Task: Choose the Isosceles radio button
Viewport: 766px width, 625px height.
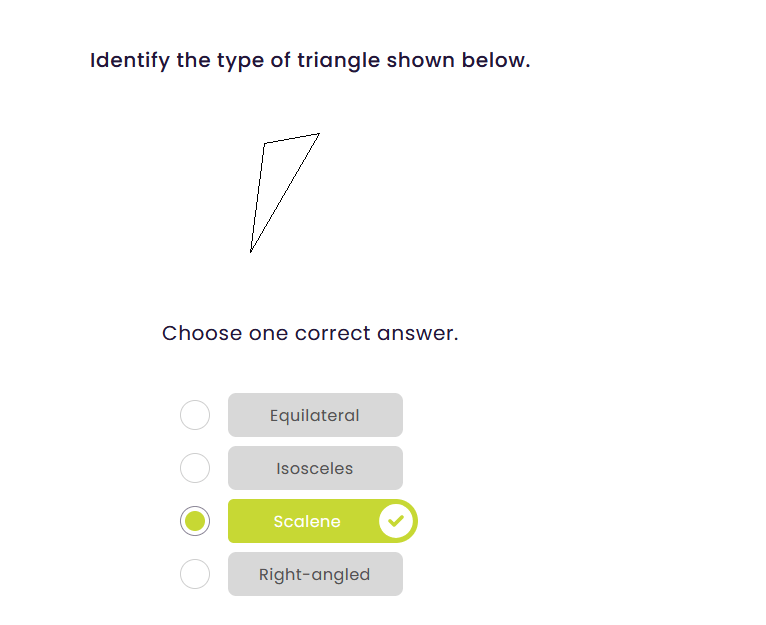Action: click(x=195, y=468)
